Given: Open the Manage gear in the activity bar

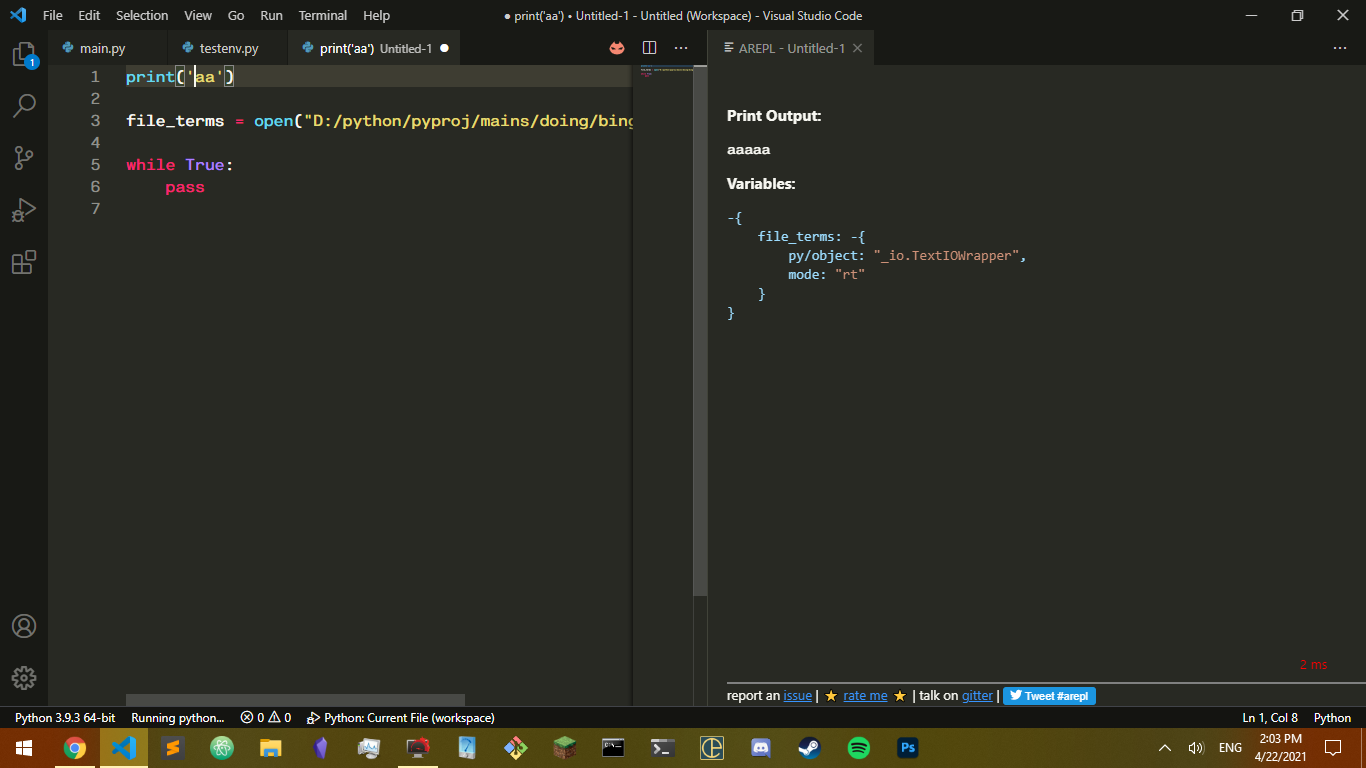Looking at the screenshot, I should tap(25, 677).
